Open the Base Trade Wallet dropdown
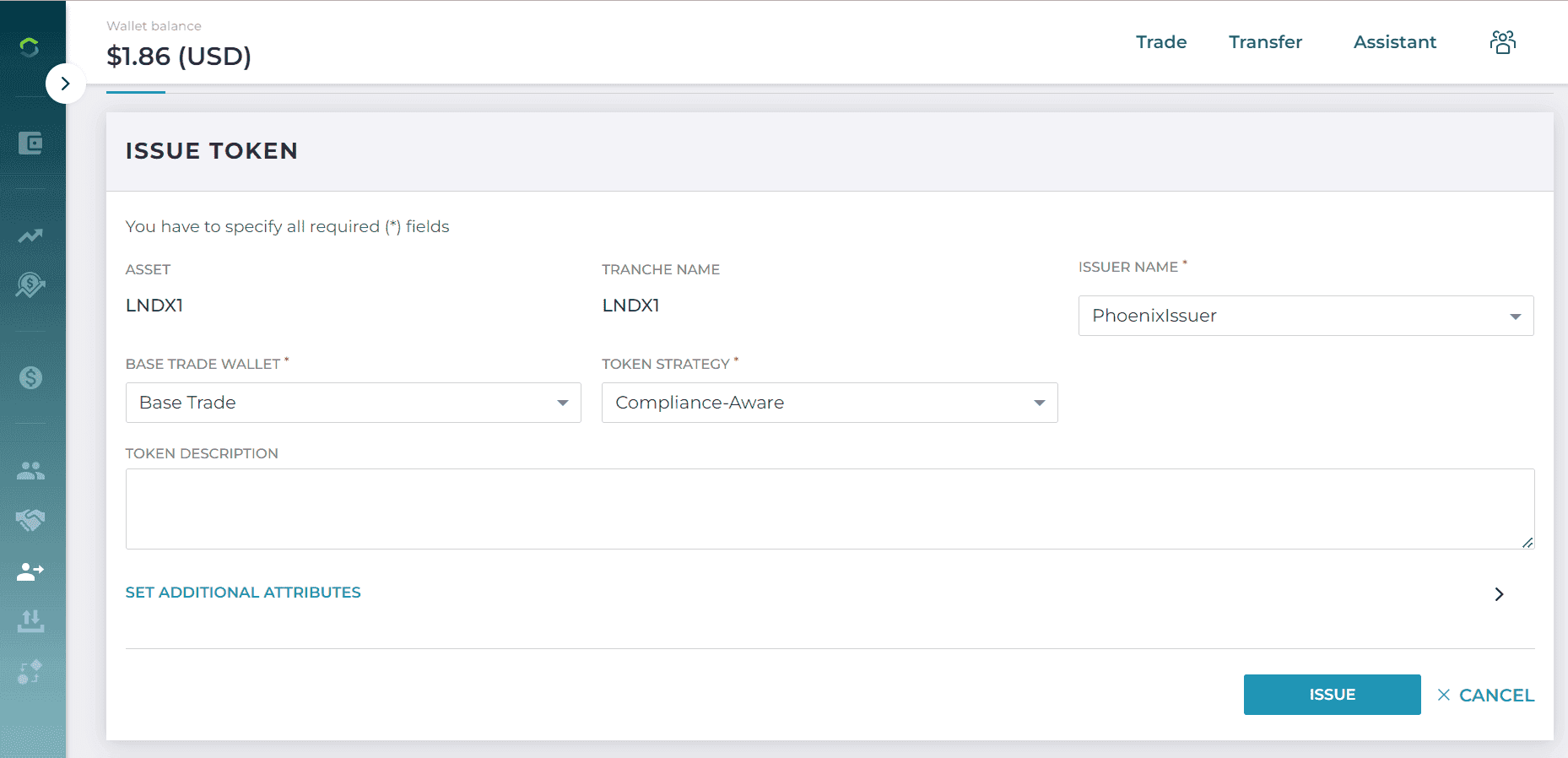This screenshot has width=1568, height=758. click(354, 403)
